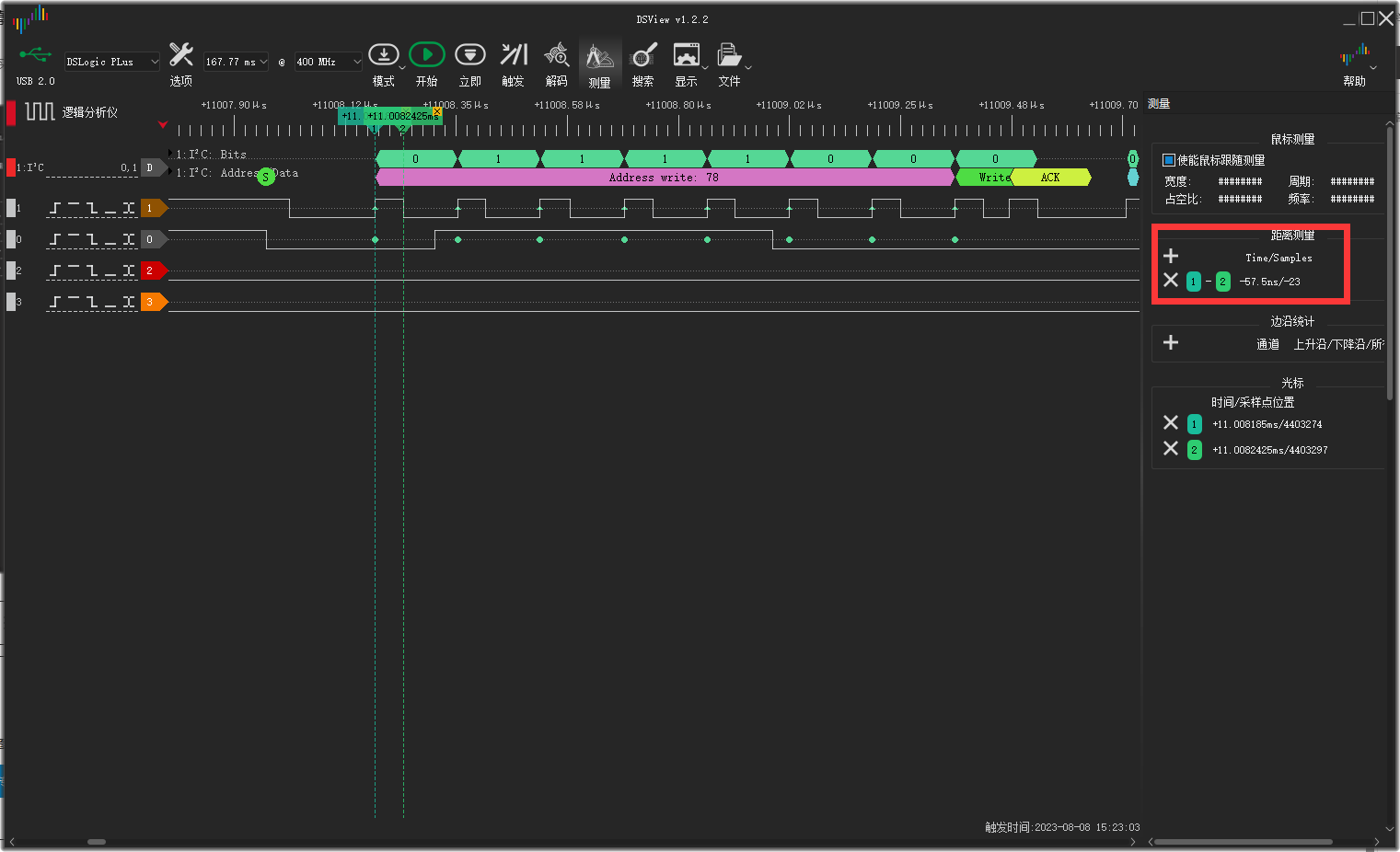Open the 触发 (Trigger) panel

pyautogui.click(x=514, y=56)
